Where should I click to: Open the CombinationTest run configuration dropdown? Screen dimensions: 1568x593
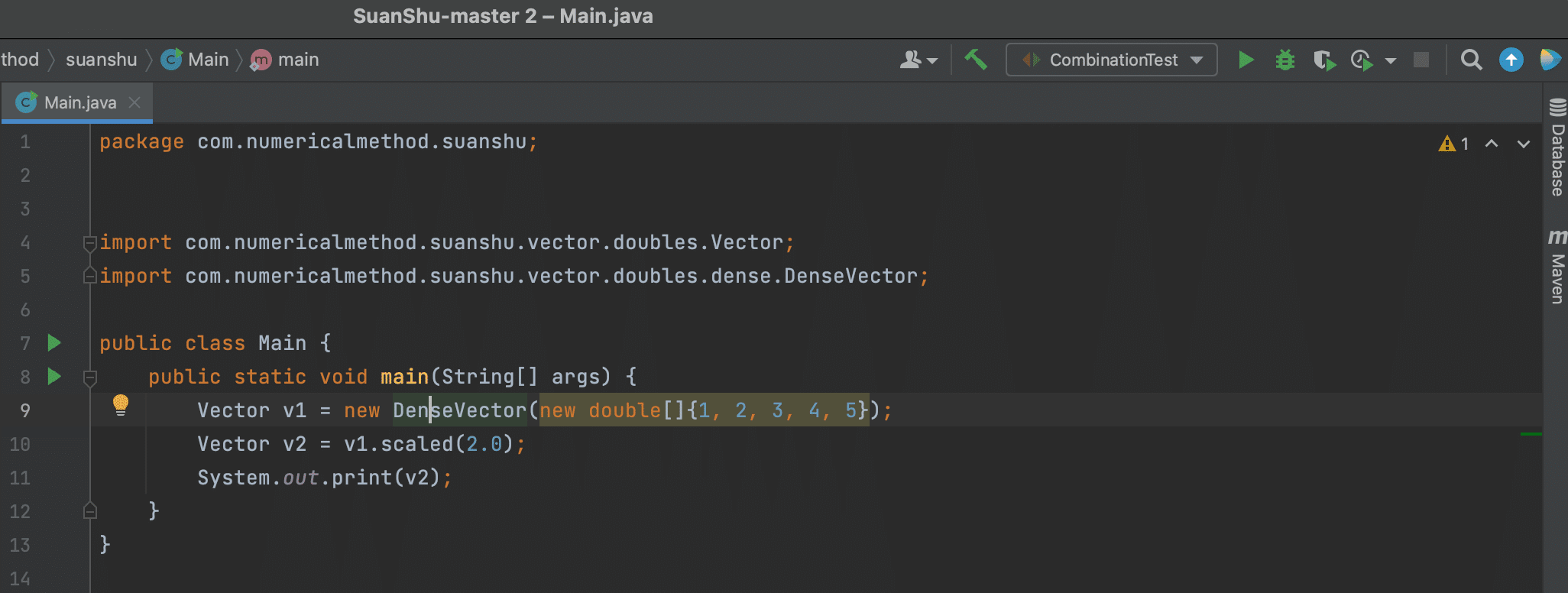point(1112,60)
